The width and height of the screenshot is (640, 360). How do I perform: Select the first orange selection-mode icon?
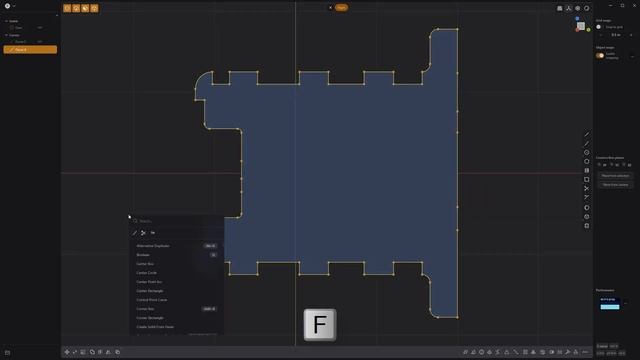[x=67, y=8]
